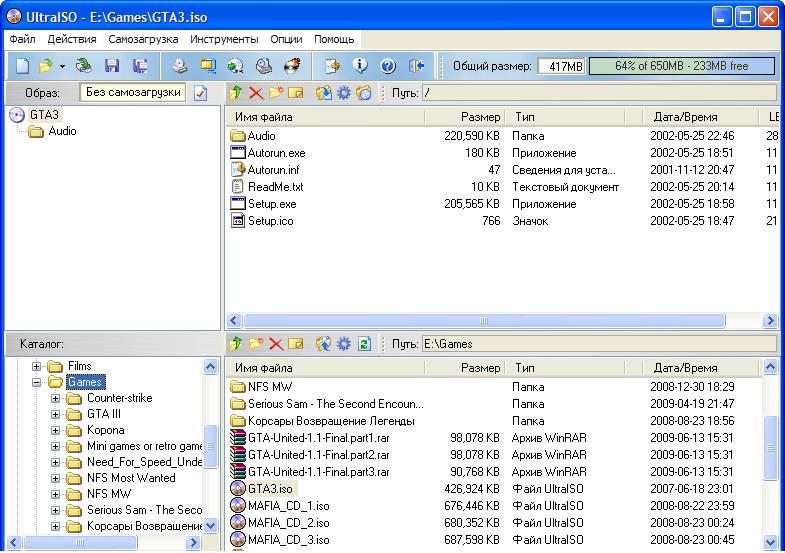The width and height of the screenshot is (785, 553).
Task: Click the blue Help question mark icon
Action: (388, 66)
